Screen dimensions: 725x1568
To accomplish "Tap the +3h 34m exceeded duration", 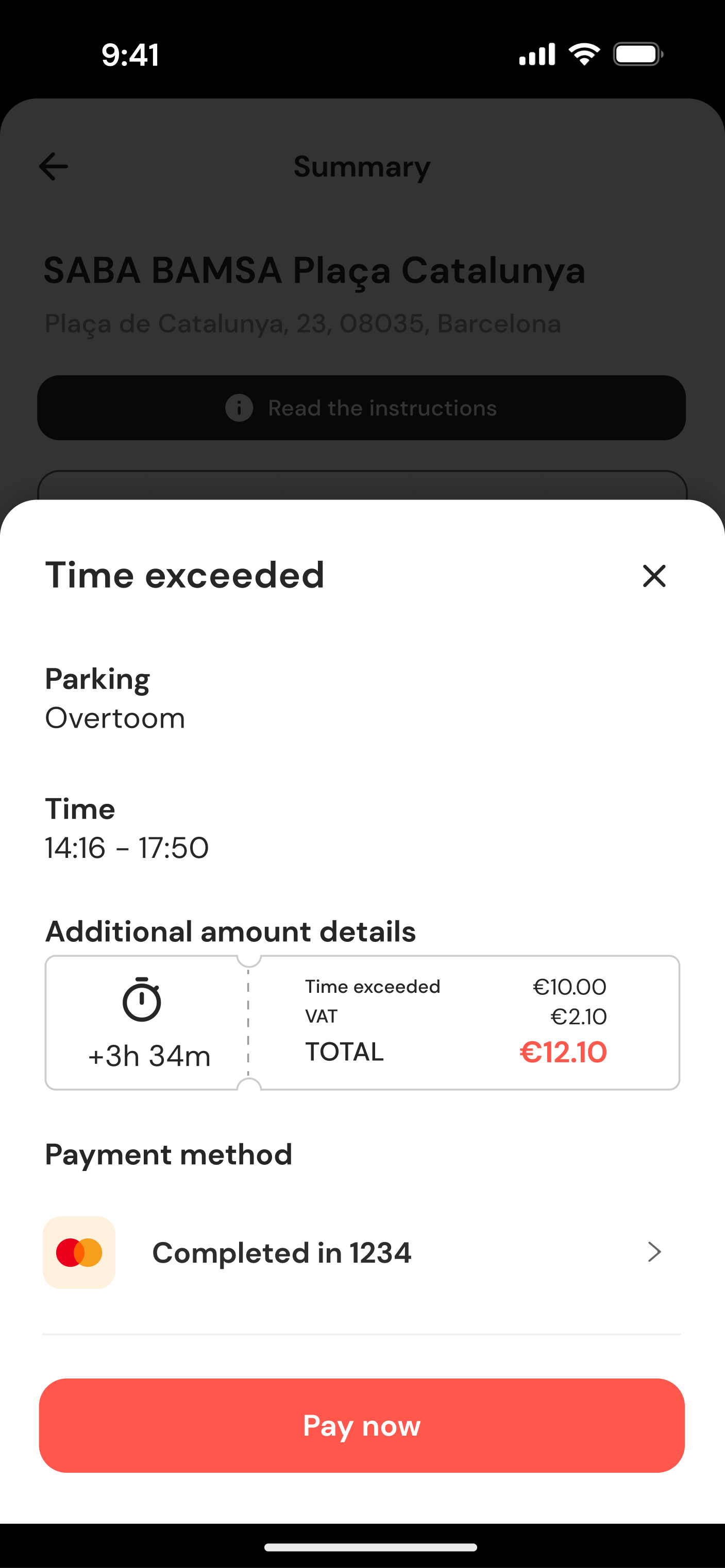I will pos(149,1056).
